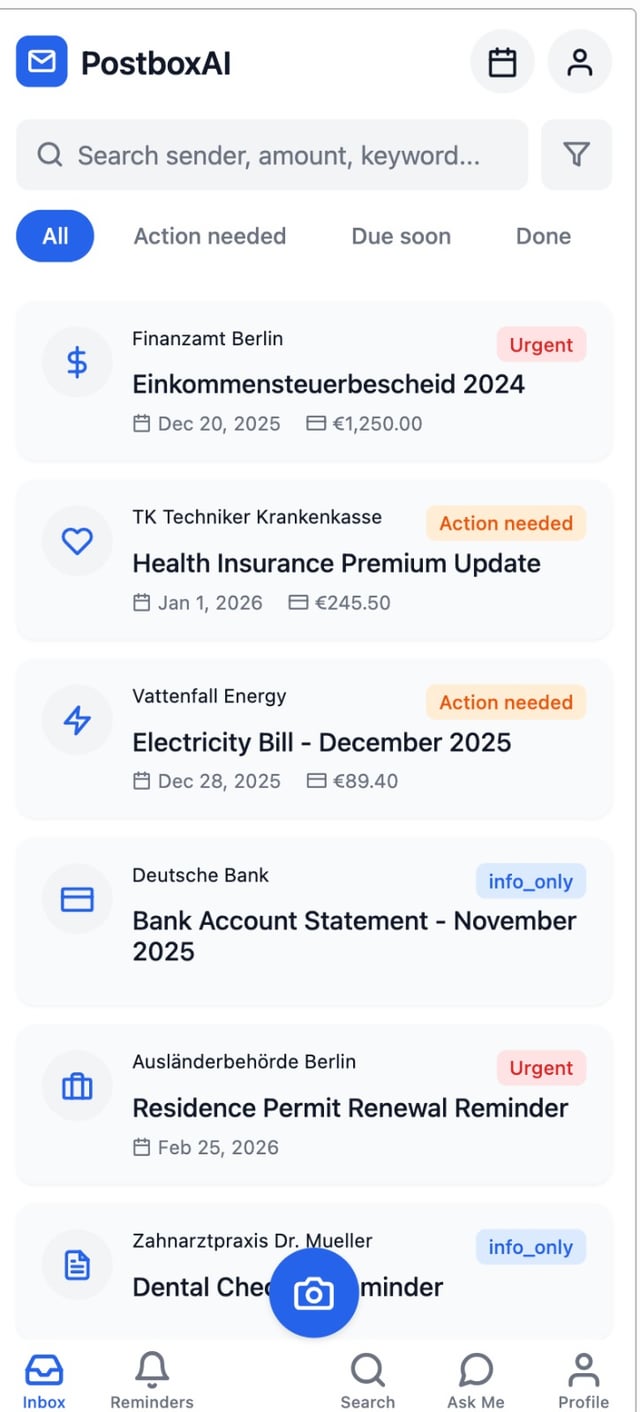
Task: Open Search in the bottom navigation
Action: tap(367, 1380)
